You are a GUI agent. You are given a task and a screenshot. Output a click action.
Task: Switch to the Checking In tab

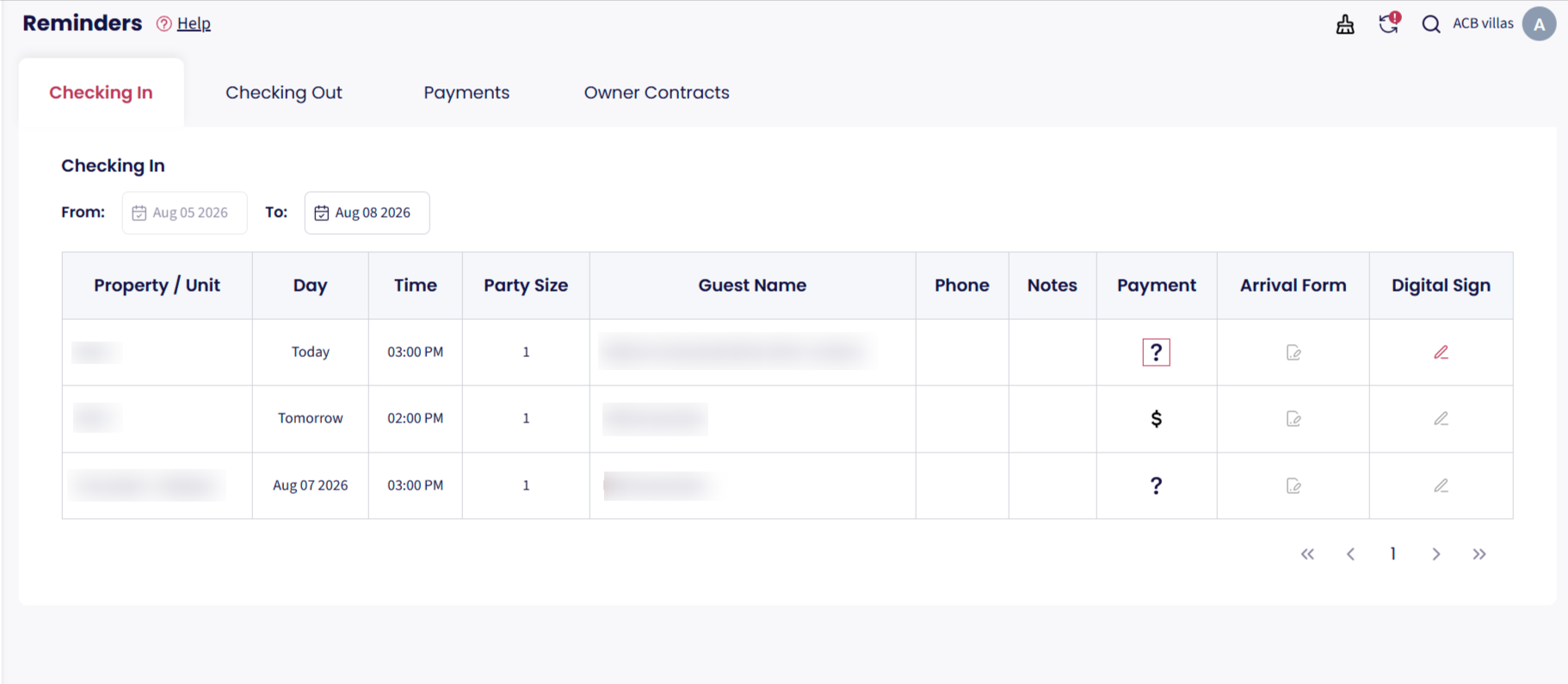101,93
